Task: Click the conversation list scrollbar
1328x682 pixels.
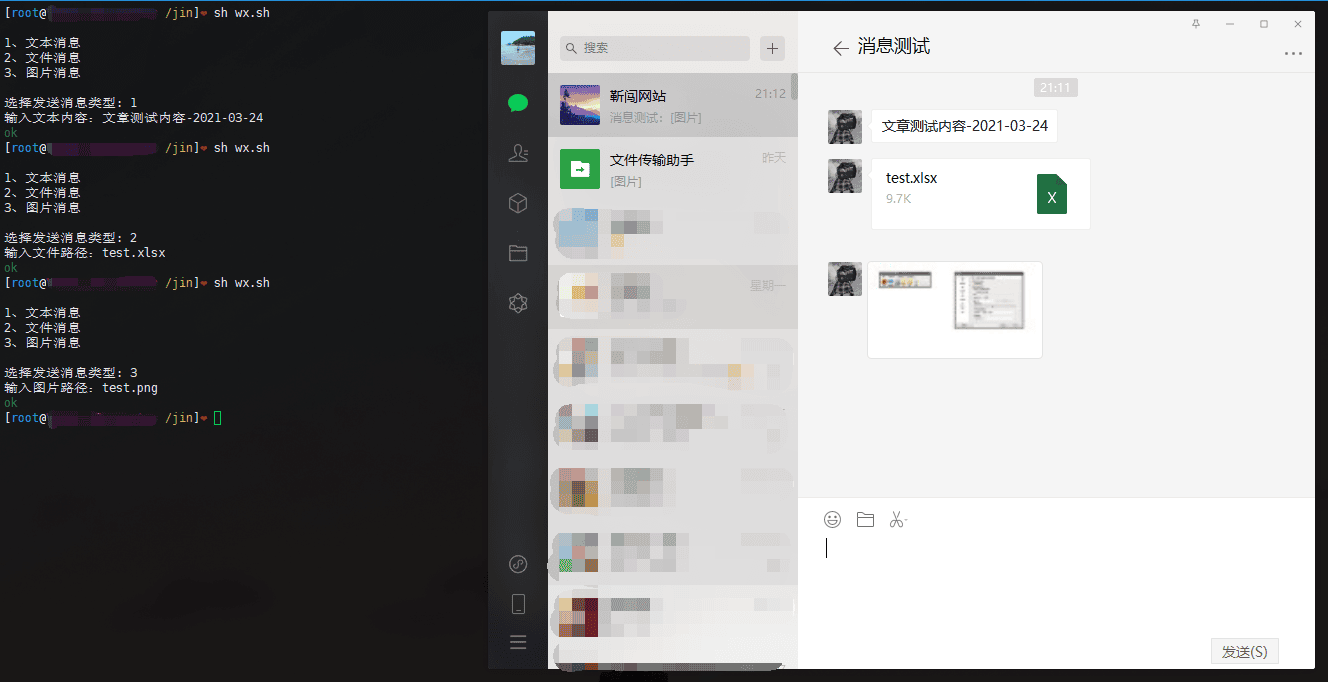Action: click(x=794, y=87)
